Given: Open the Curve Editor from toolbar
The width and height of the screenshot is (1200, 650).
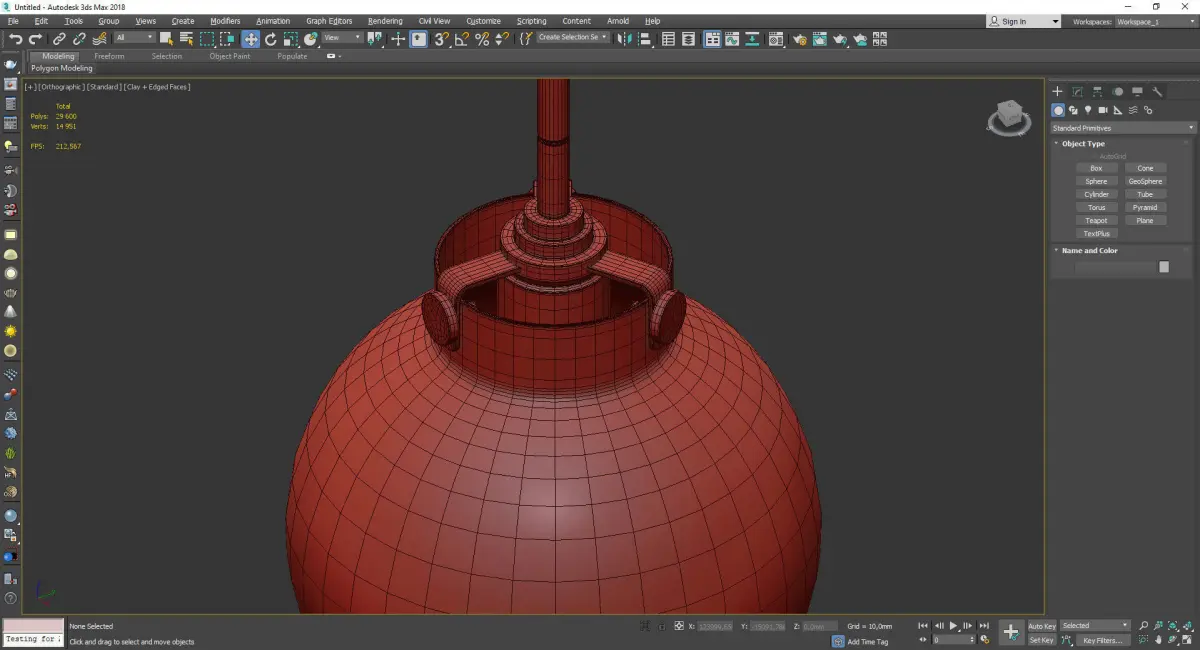Looking at the screenshot, I should point(732,39).
